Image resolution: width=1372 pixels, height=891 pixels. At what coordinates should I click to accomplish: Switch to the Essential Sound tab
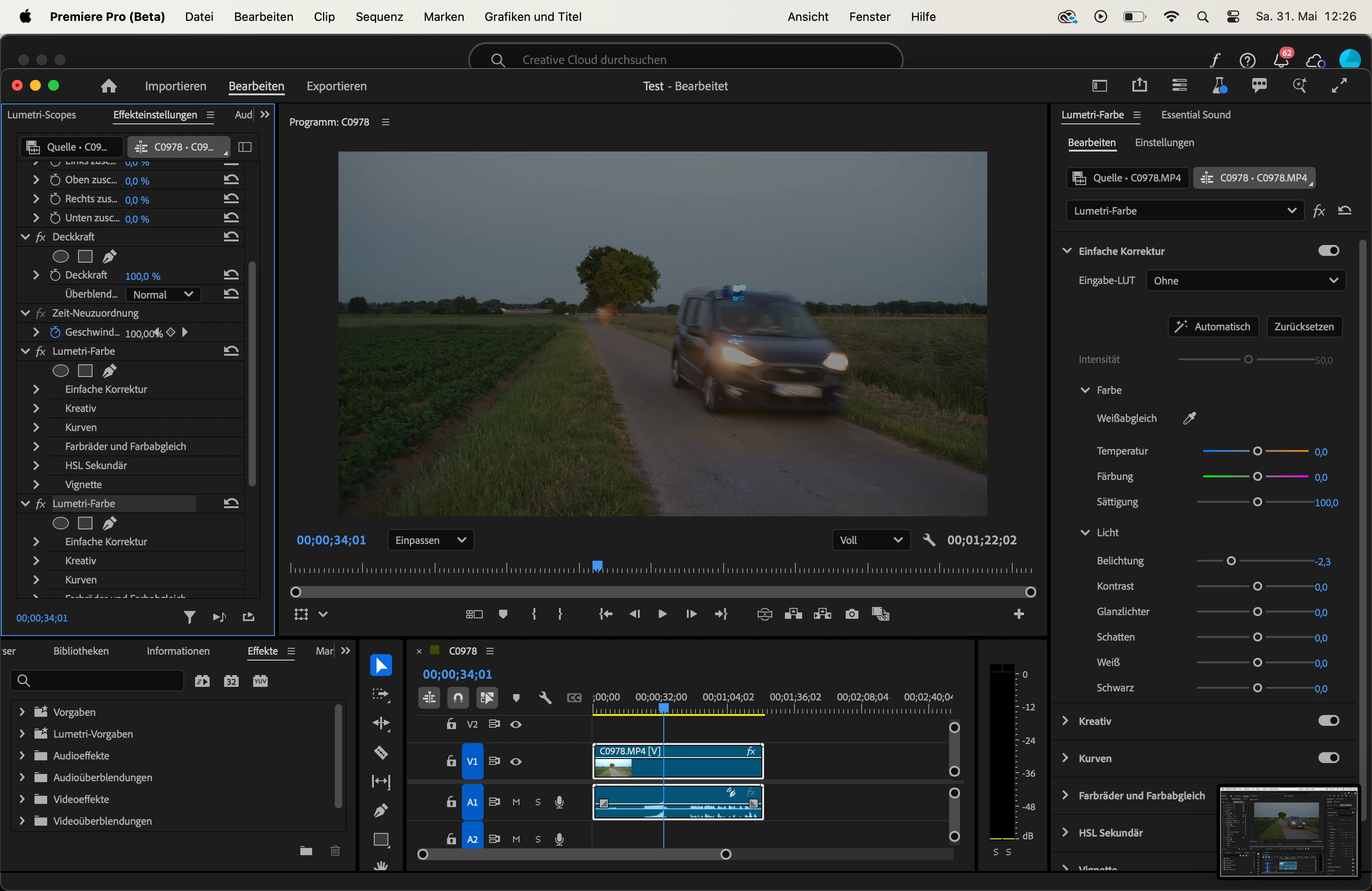coord(1195,115)
